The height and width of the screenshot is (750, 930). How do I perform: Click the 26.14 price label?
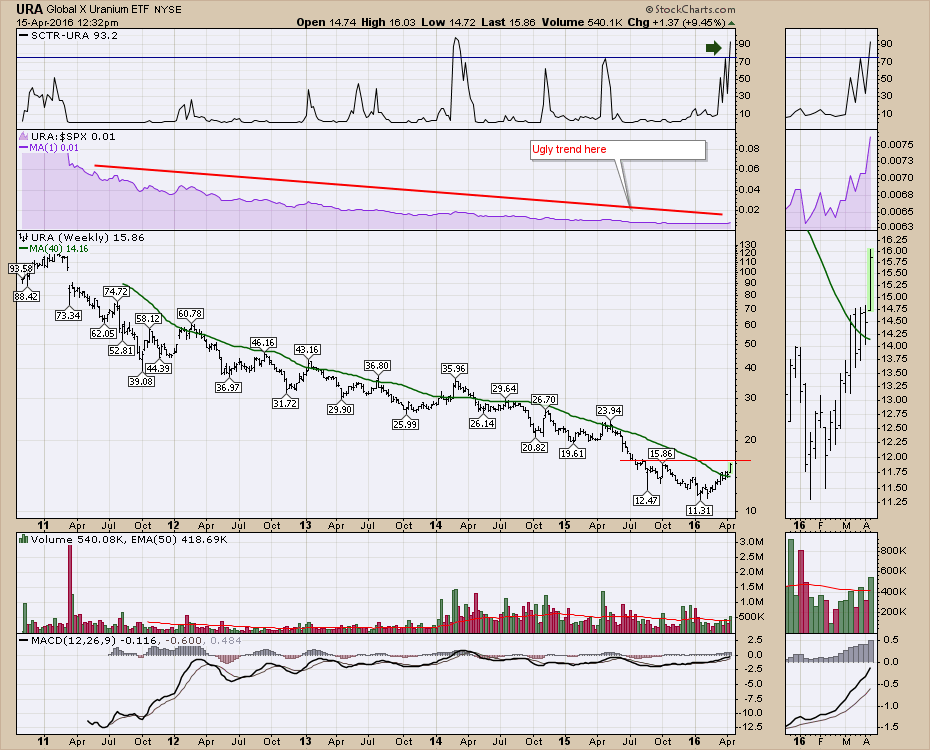[482, 423]
